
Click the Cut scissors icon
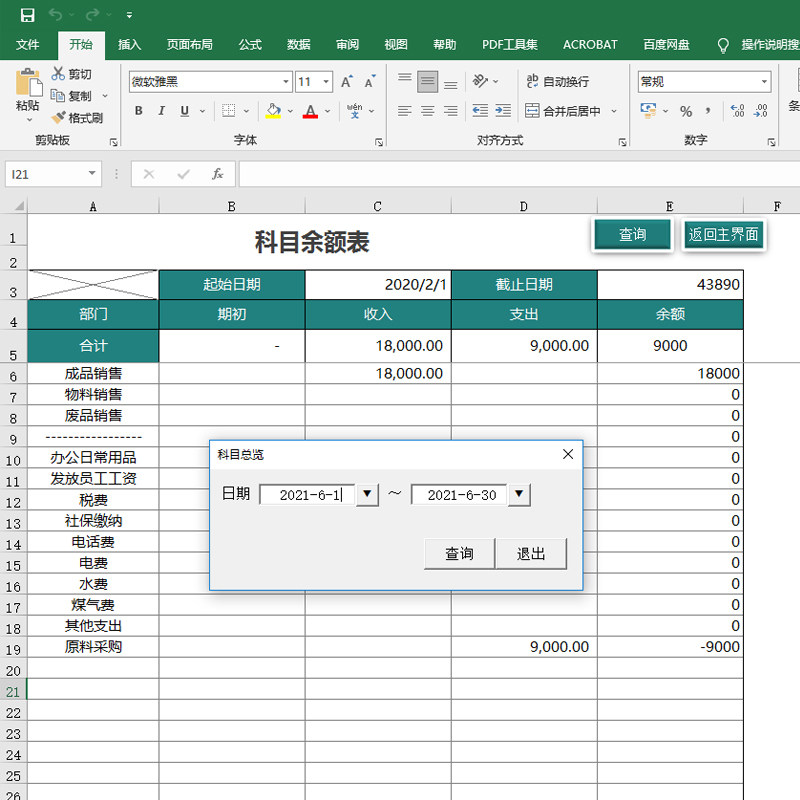click(58, 74)
